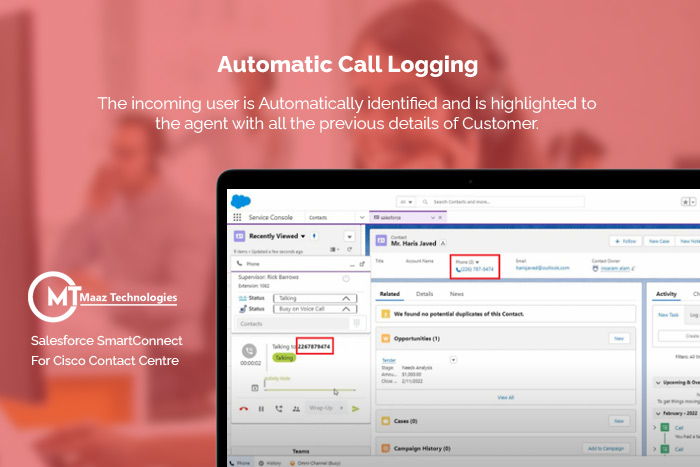Click the Follow button
700x467 pixels.
624,241
